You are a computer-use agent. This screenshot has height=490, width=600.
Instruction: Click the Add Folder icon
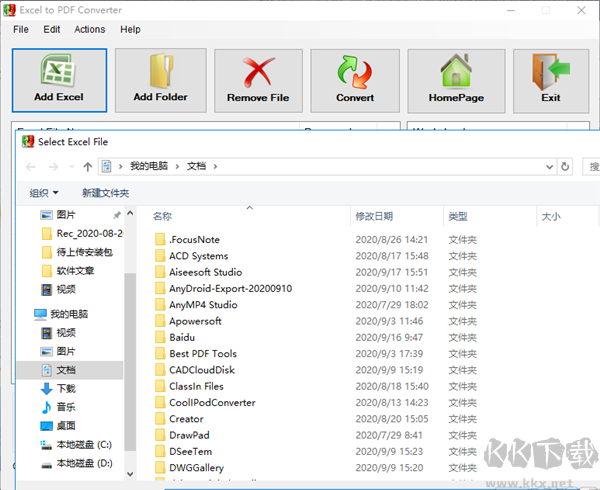click(160, 79)
